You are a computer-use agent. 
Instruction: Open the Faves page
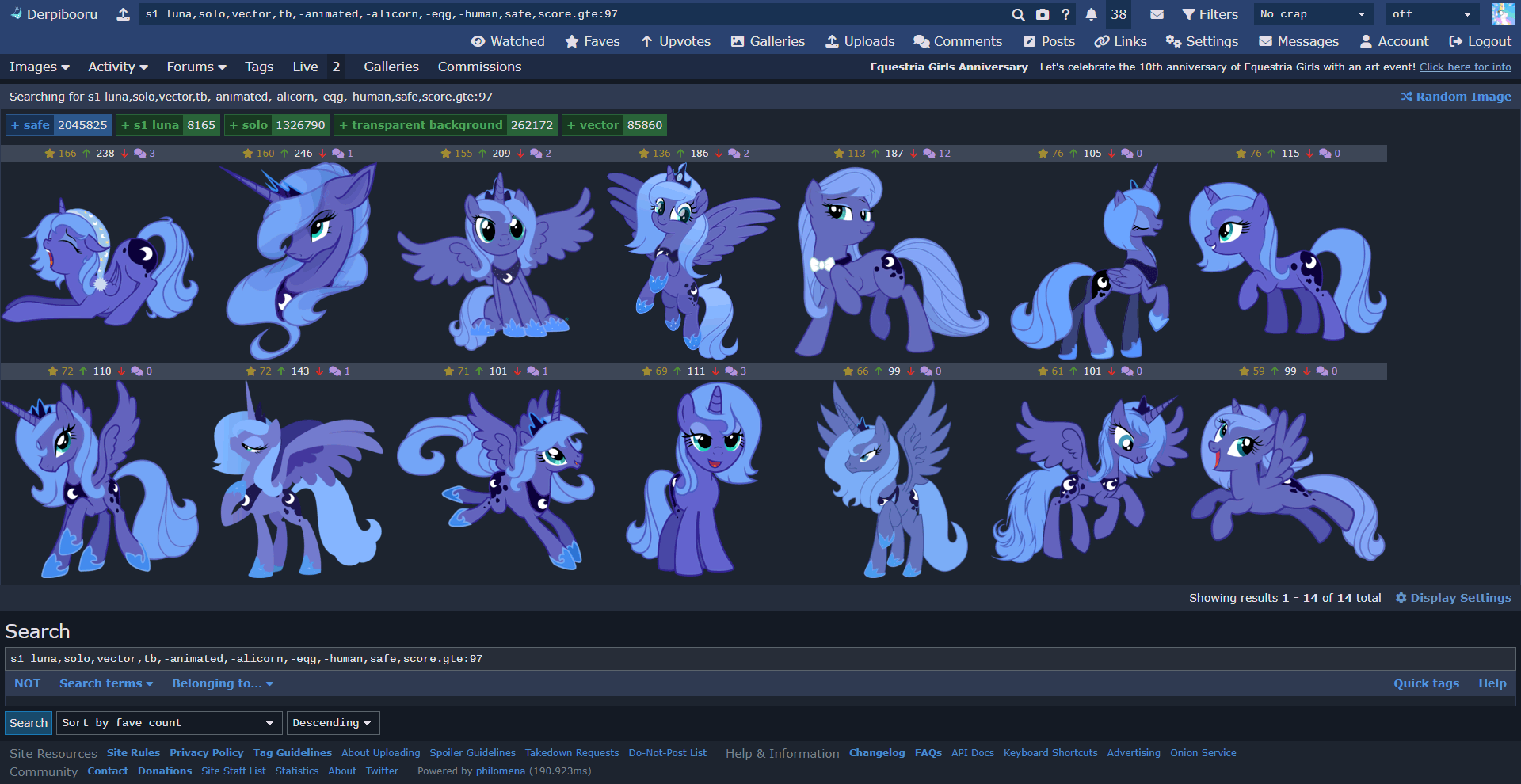pyautogui.click(x=593, y=41)
